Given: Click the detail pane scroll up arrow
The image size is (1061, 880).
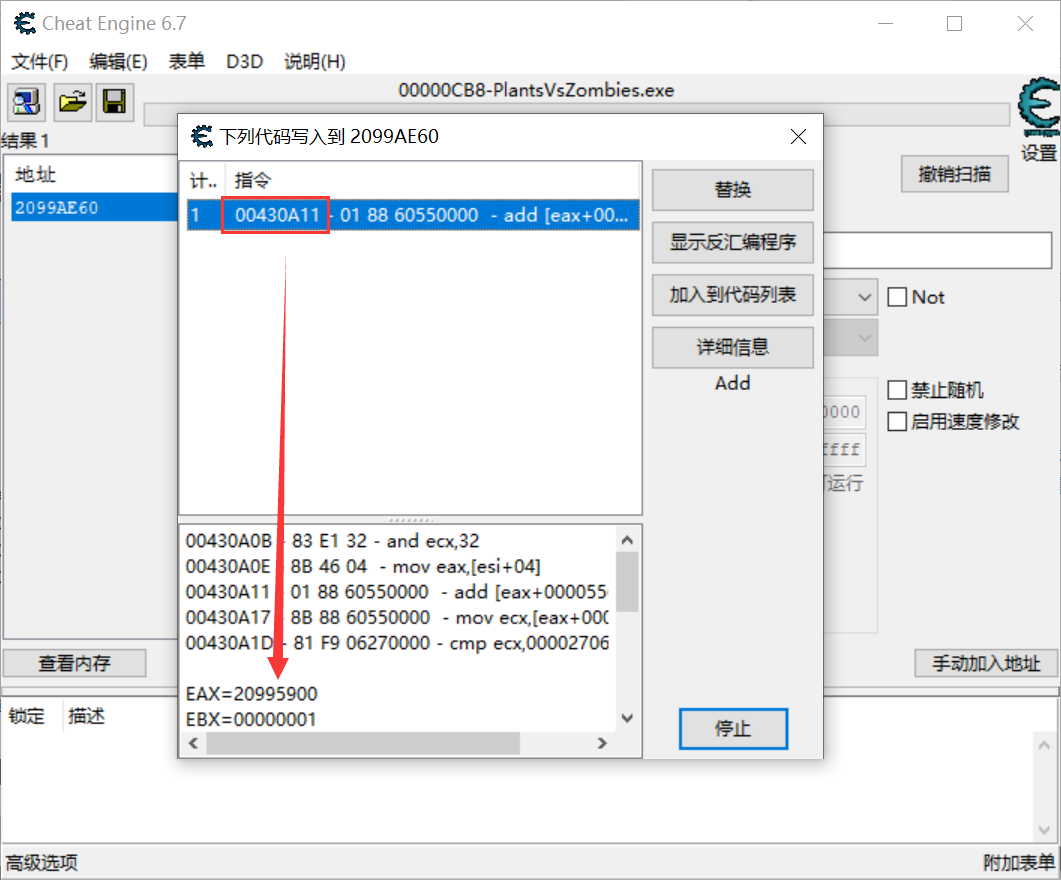Looking at the screenshot, I should click(x=627, y=540).
